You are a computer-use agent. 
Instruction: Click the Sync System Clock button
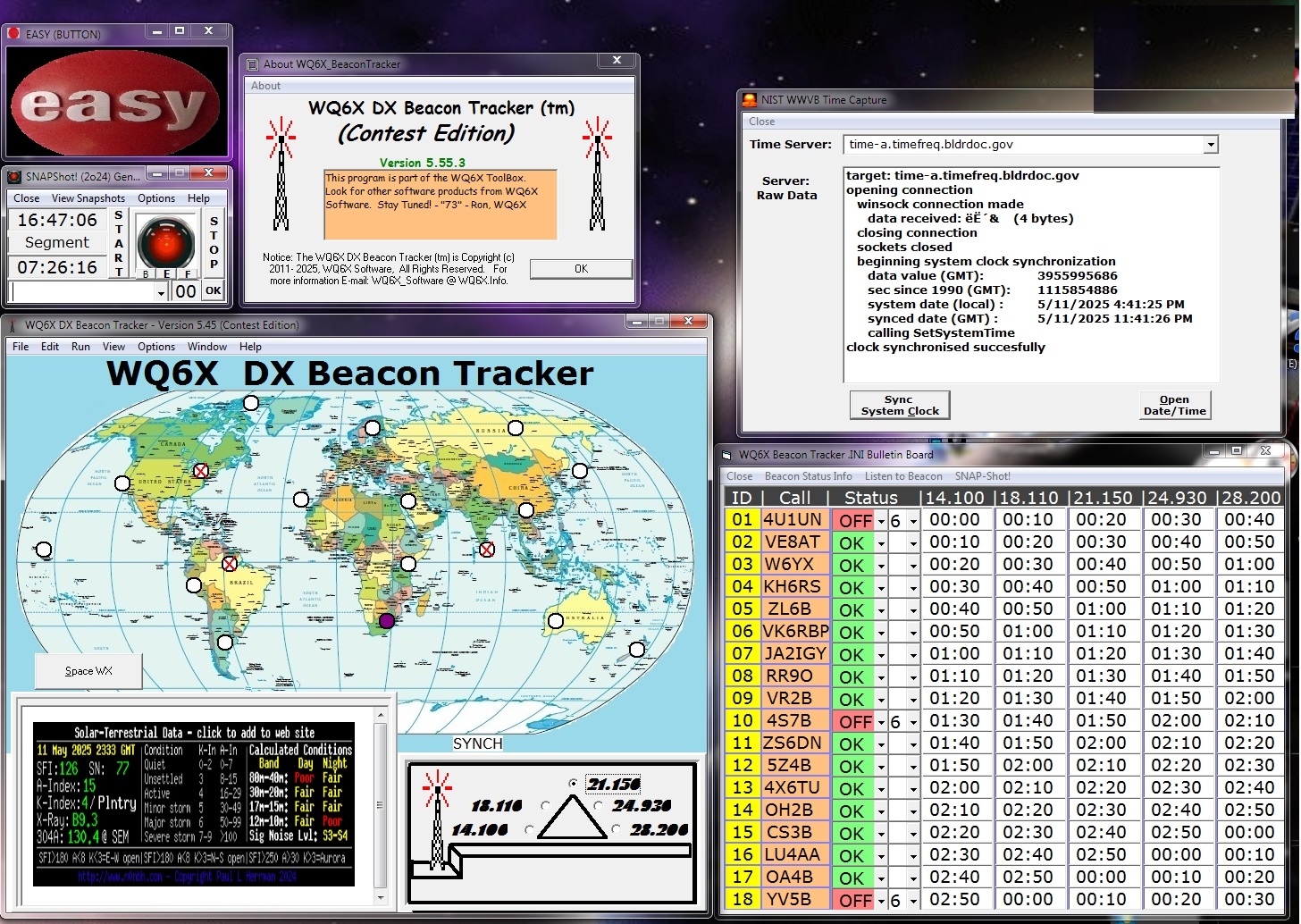click(x=899, y=405)
